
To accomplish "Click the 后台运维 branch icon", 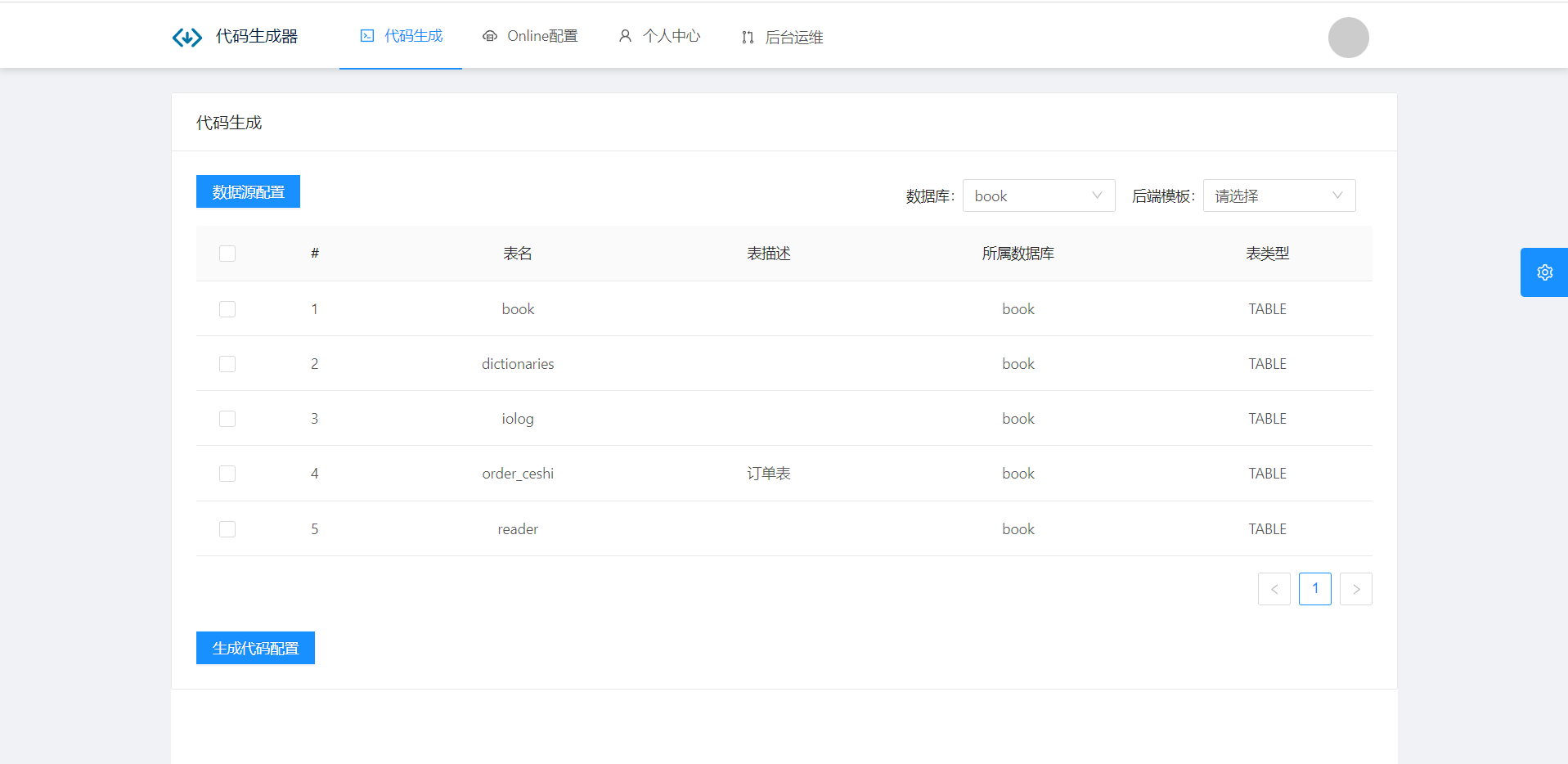I will [x=748, y=37].
